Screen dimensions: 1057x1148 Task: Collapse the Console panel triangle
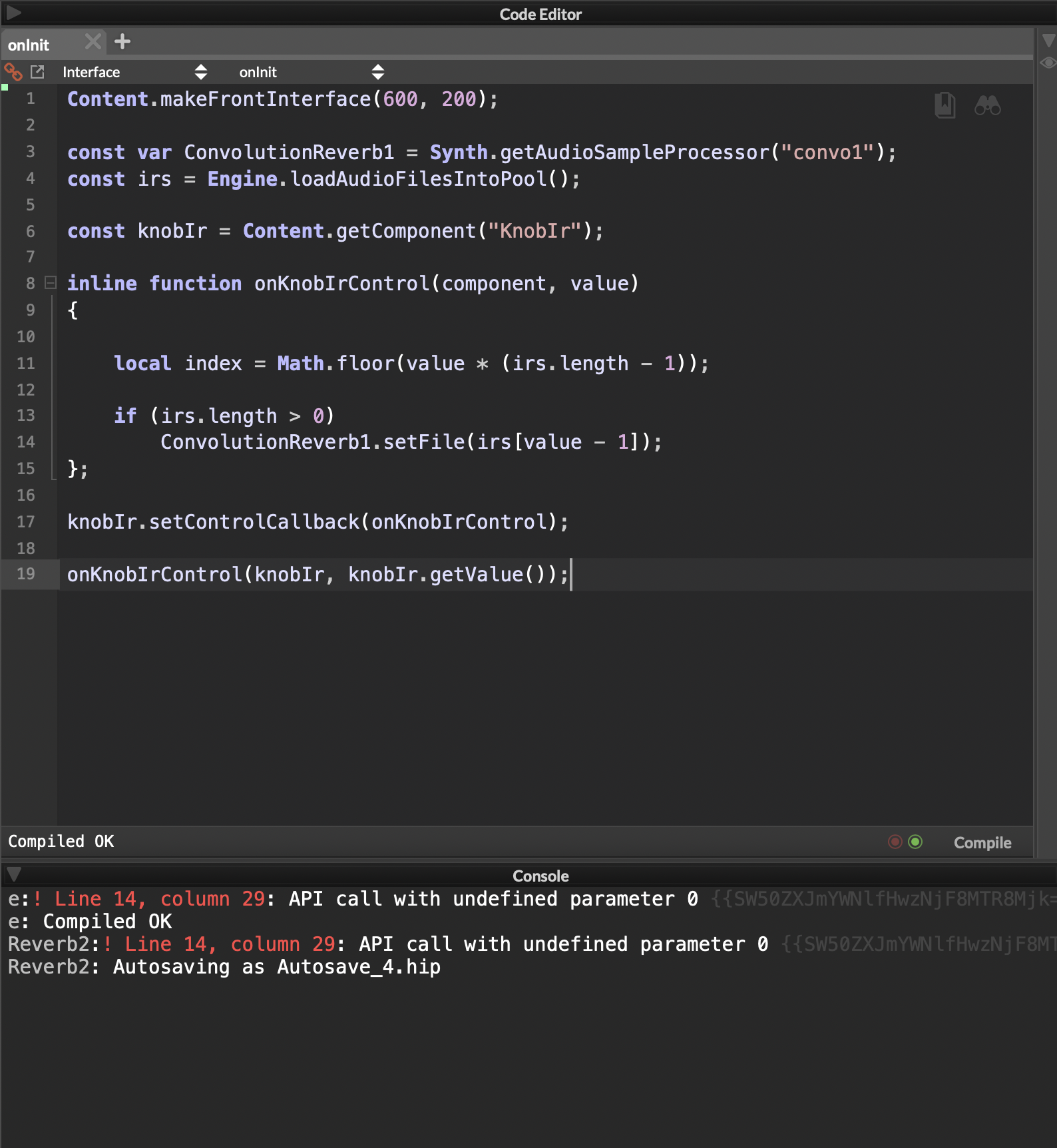[x=13, y=874]
